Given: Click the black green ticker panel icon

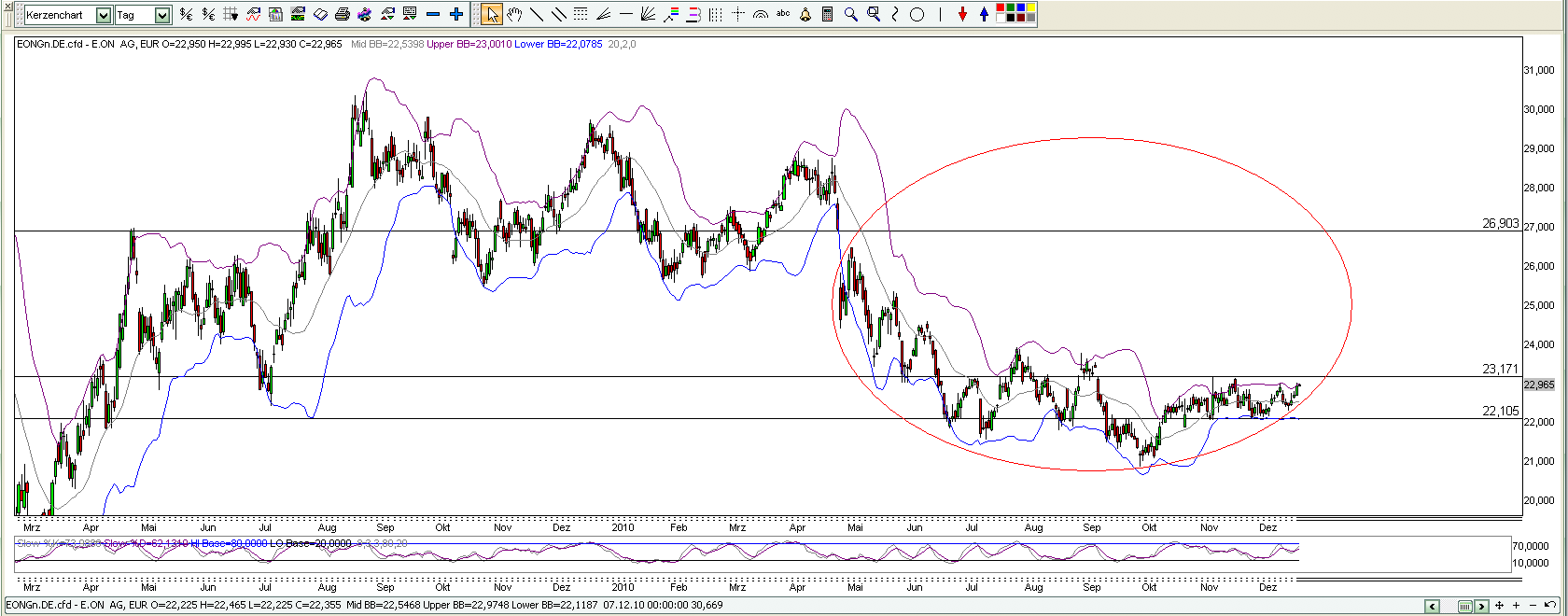Looking at the screenshot, I should point(298,14).
